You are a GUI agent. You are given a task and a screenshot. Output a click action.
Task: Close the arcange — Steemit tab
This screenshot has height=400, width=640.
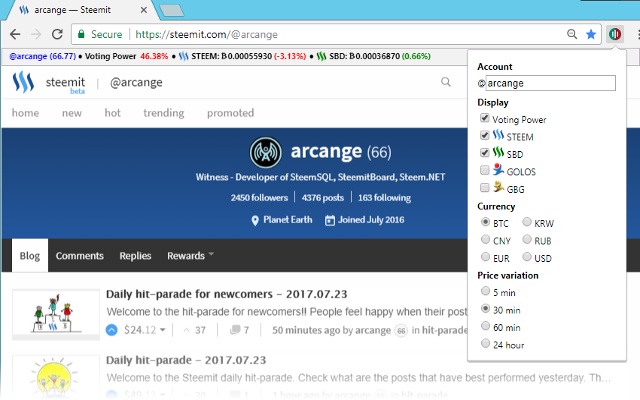pyautogui.click(x=144, y=10)
